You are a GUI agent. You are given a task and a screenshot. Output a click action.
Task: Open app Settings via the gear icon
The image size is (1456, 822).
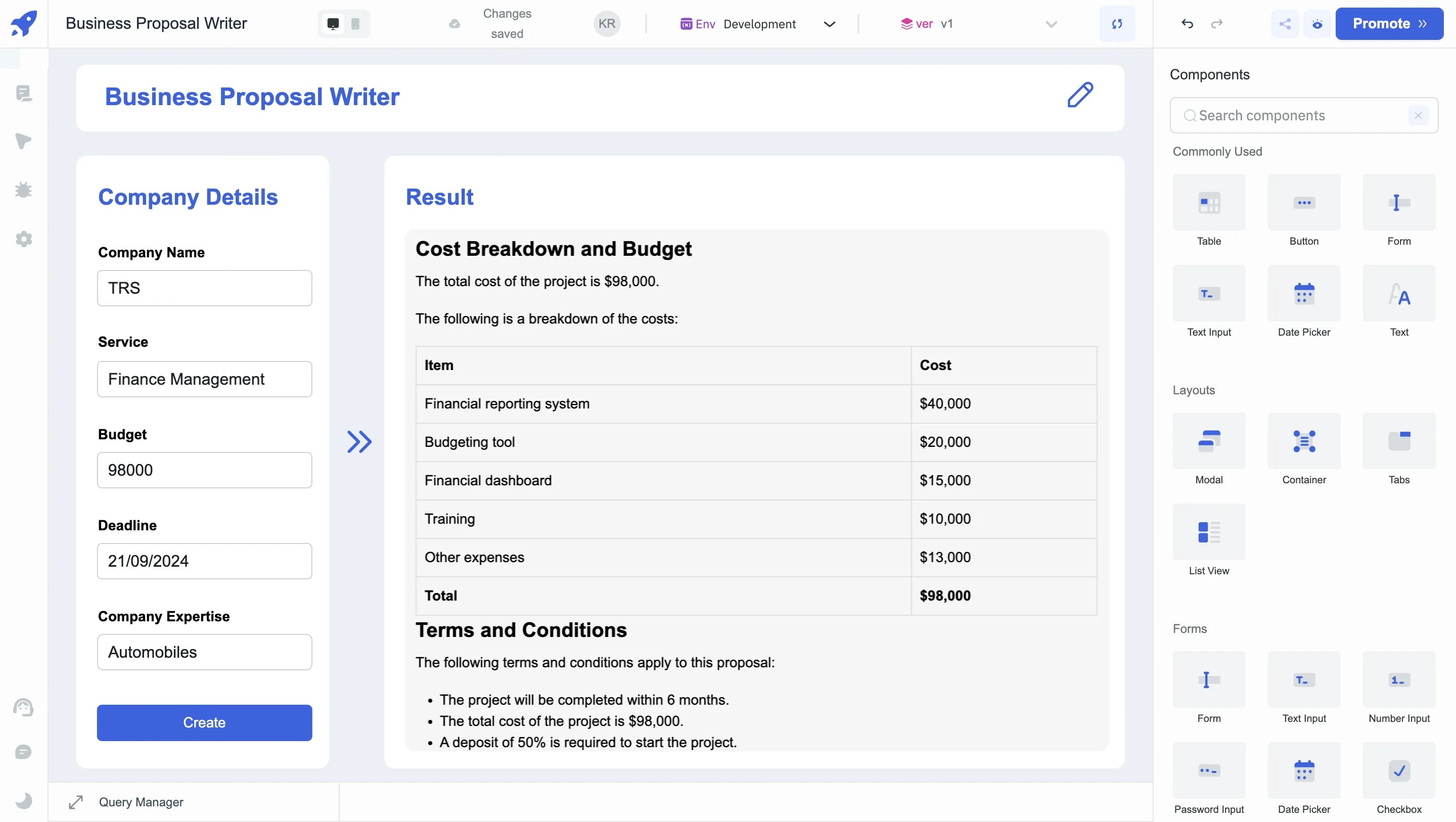point(23,239)
